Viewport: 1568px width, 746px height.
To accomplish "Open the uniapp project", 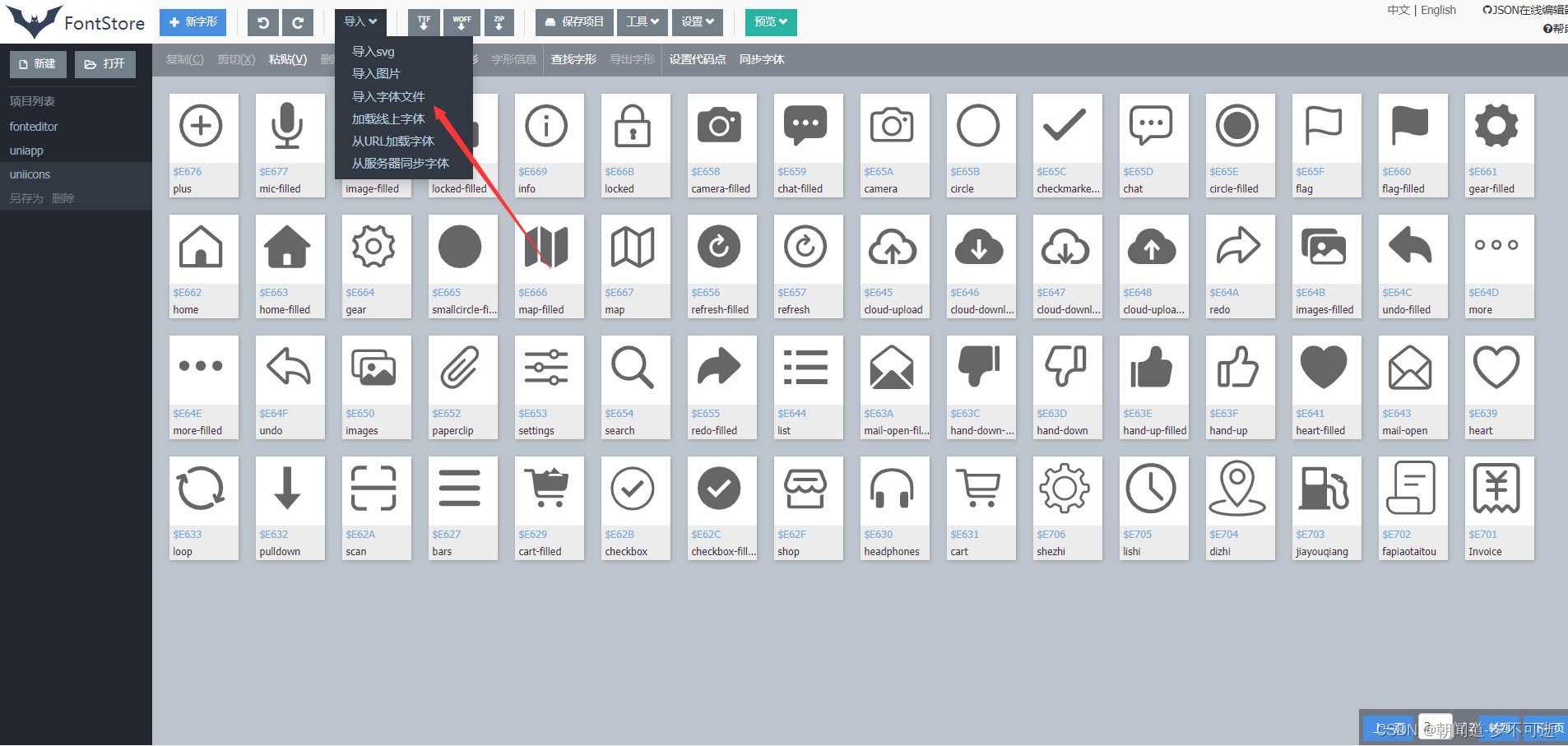I will (x=76, y=151).
